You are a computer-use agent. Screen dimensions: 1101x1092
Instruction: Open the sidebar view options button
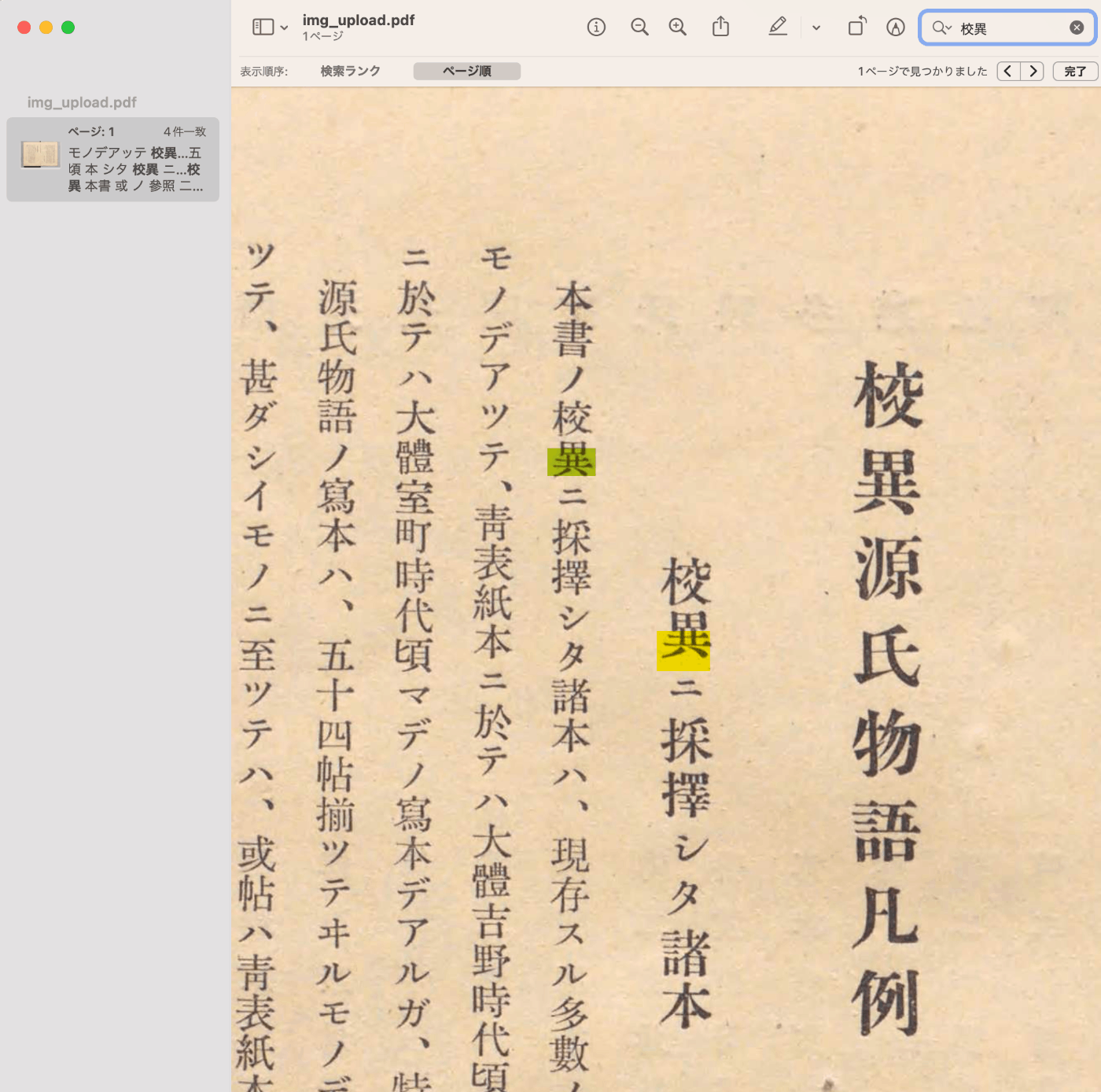click(263, 28)
